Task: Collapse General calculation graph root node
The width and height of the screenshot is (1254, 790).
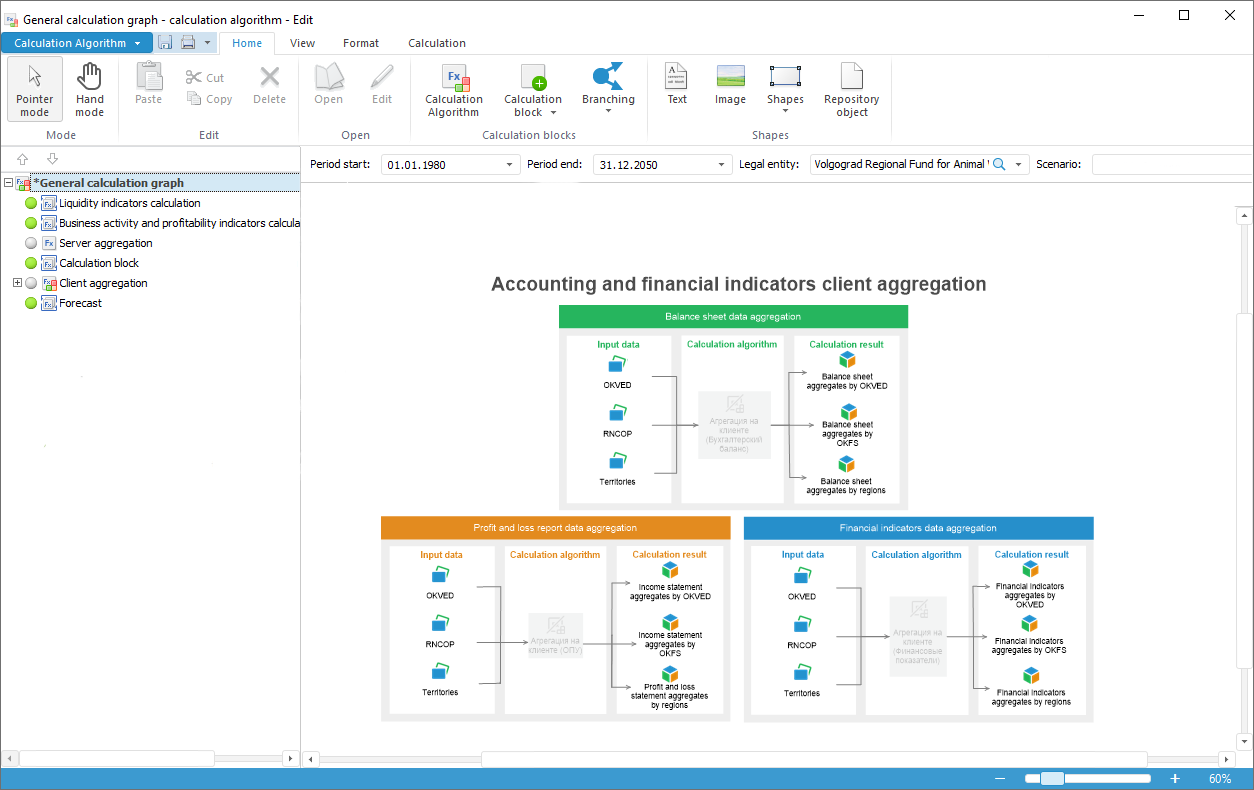Action: tap(8, 183)
